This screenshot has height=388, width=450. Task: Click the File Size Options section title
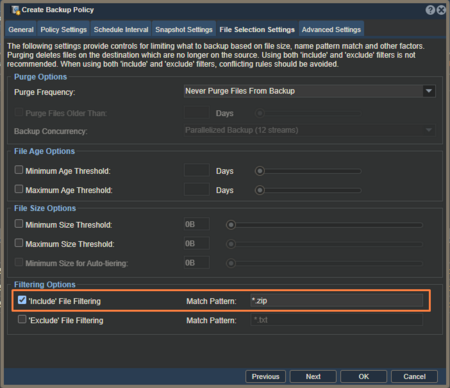(45, 208)
